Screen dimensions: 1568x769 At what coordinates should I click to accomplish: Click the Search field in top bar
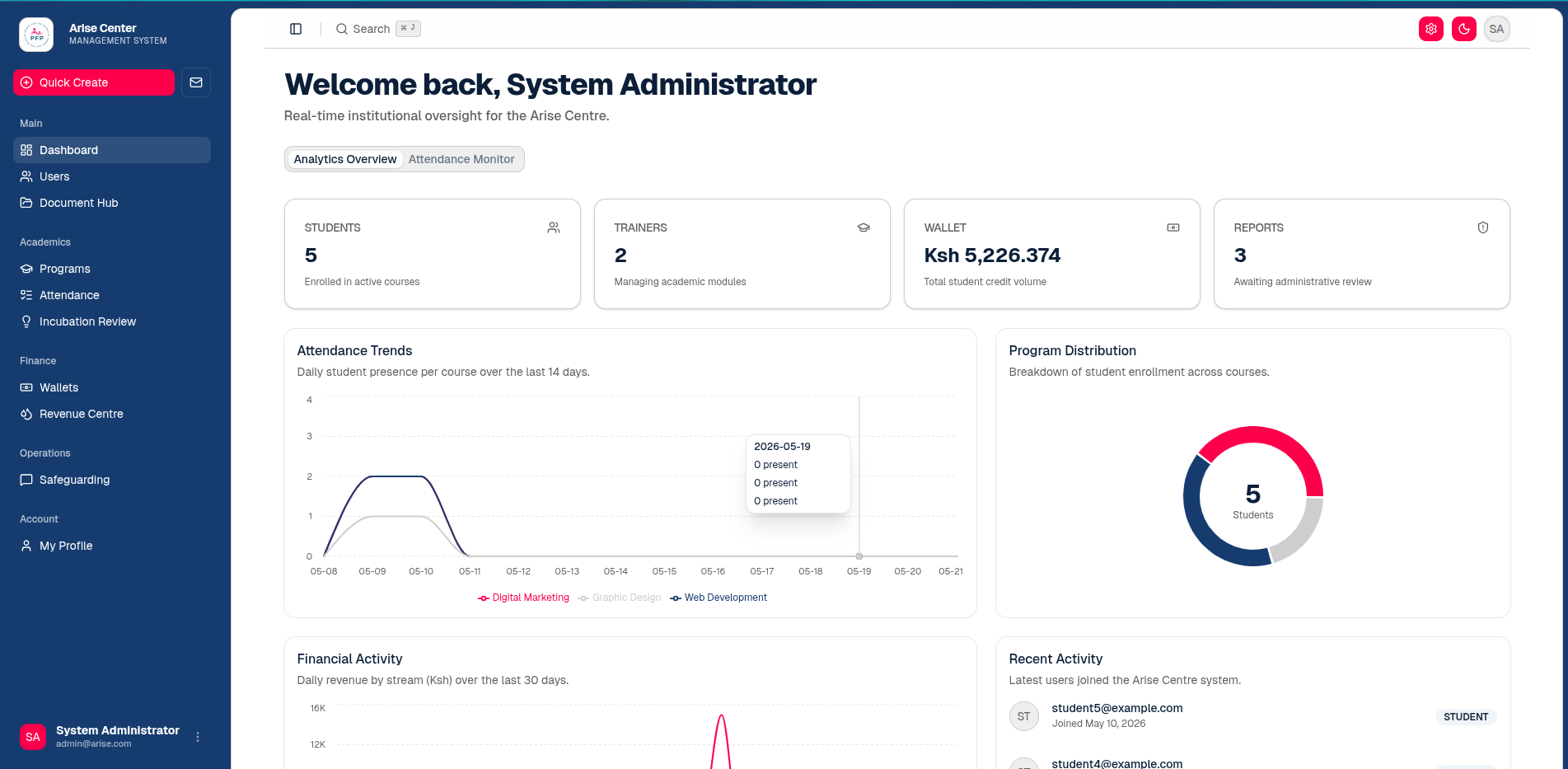click(x=378, y=29)
